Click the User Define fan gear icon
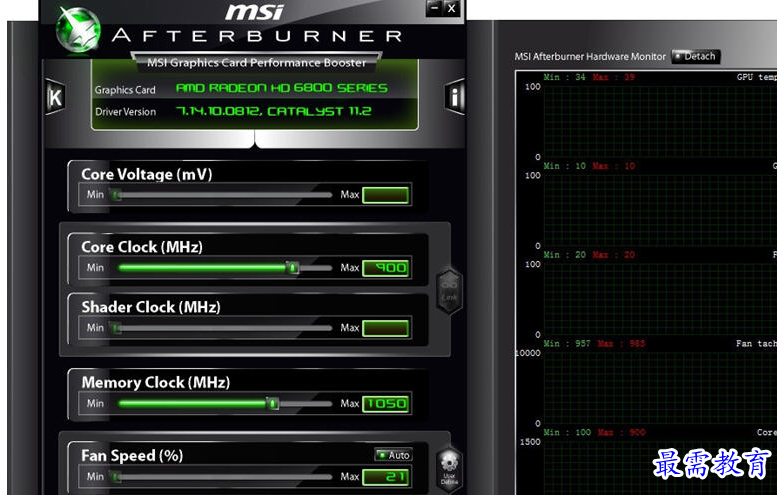The height and width of the screenshot is (495, 777). point(449,468)
